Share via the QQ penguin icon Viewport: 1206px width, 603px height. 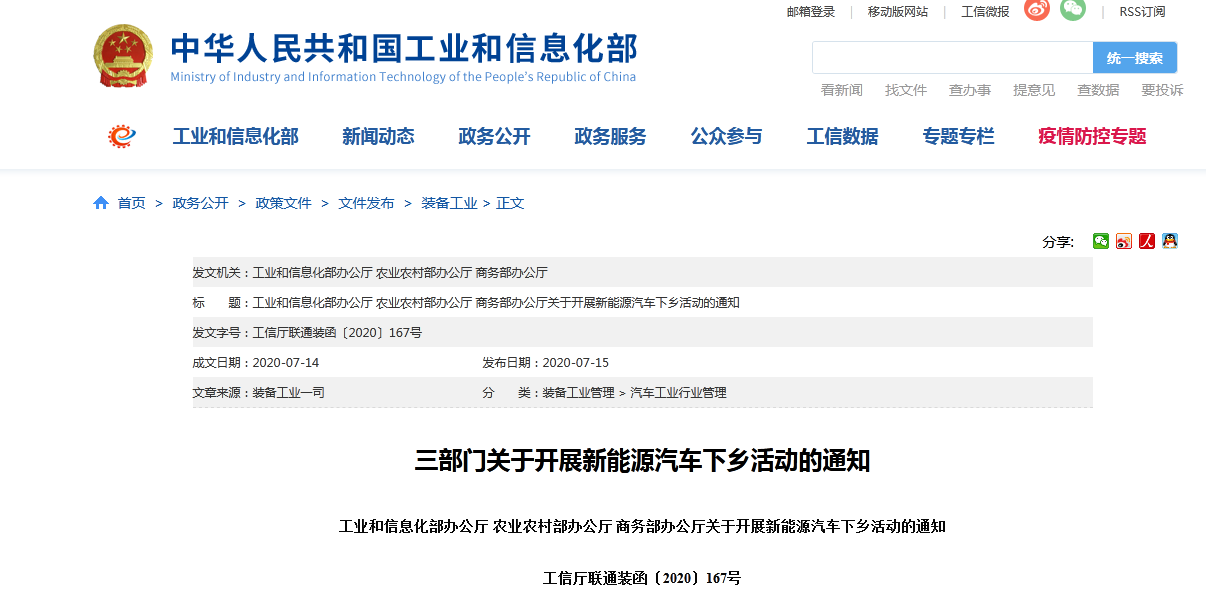pos(1170,241)
